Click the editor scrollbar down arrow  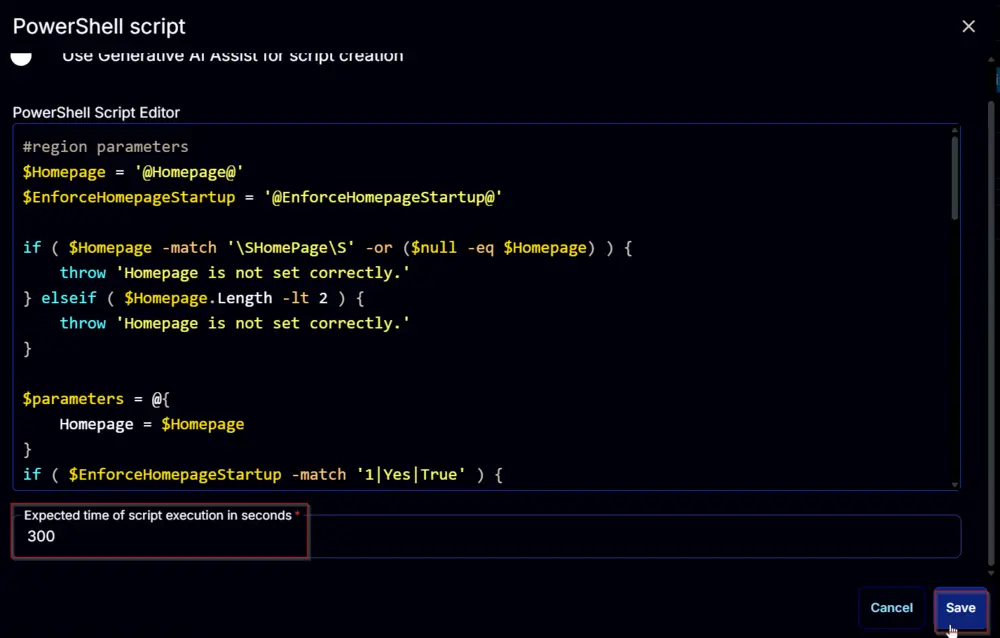click(x=955, y=485)
